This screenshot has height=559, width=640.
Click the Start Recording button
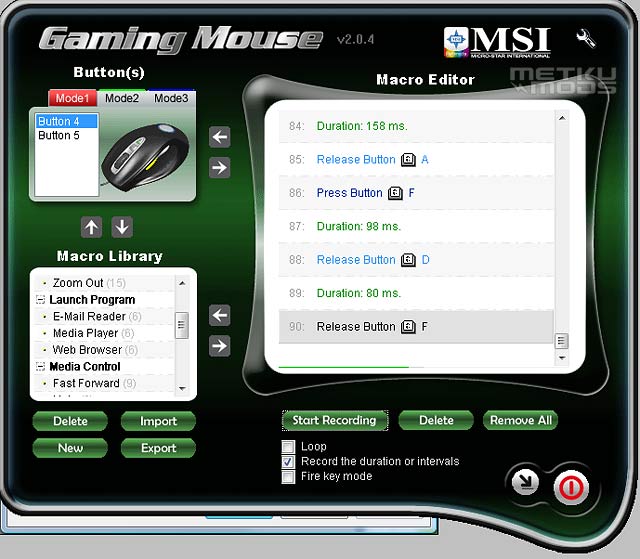(335, 420)
